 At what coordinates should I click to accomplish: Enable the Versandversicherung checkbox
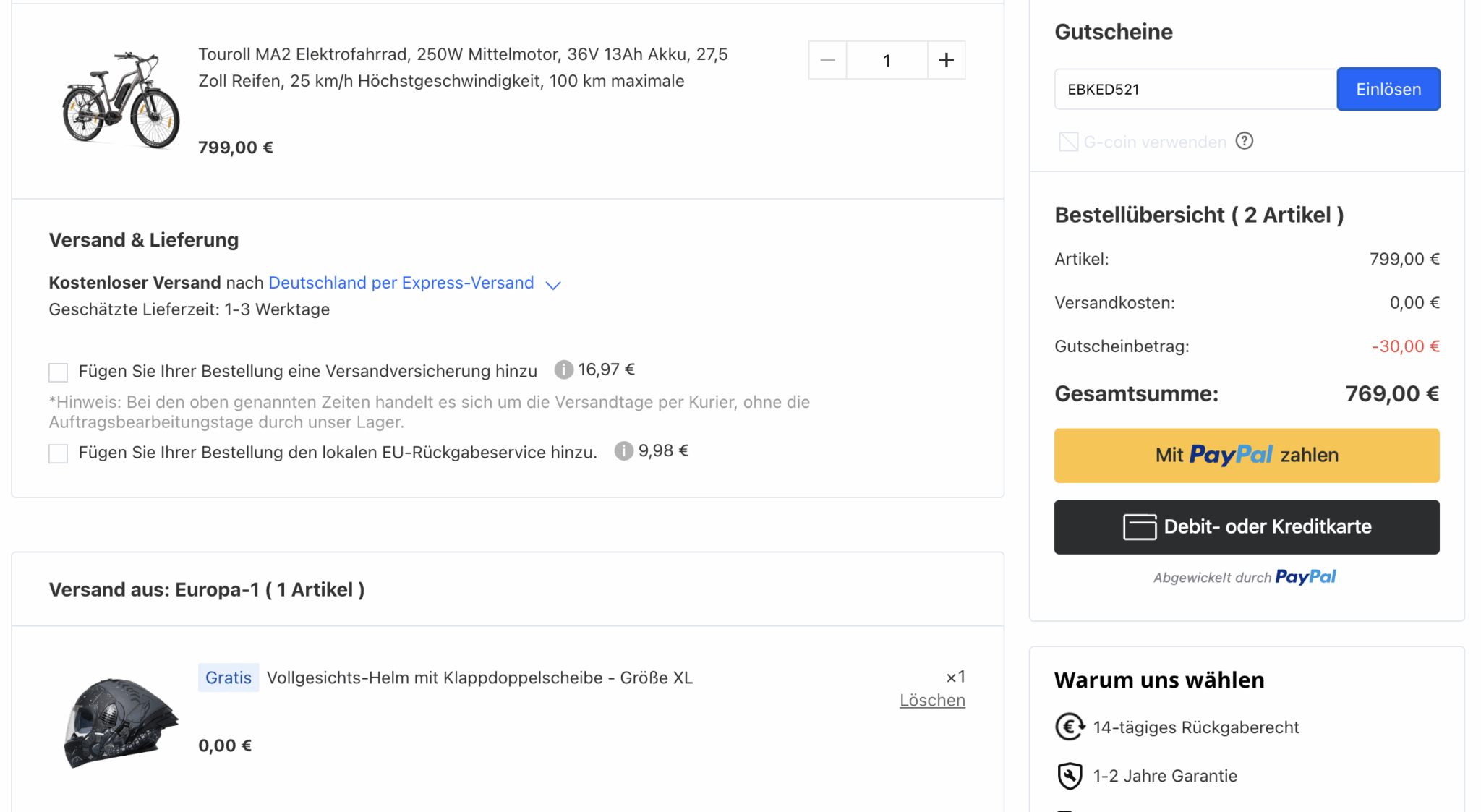point(59,372)
